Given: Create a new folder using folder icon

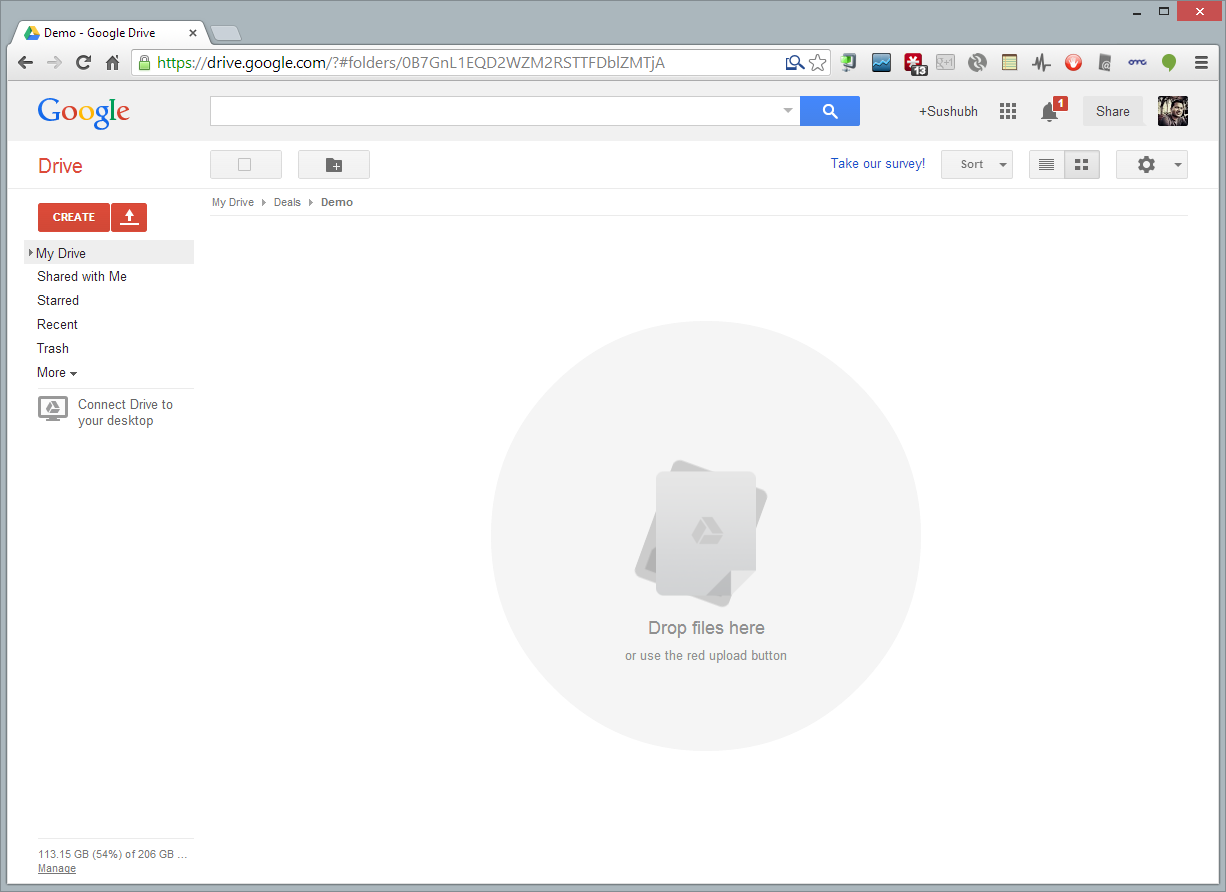Looking at the screenshot, I should click(334, 165).
